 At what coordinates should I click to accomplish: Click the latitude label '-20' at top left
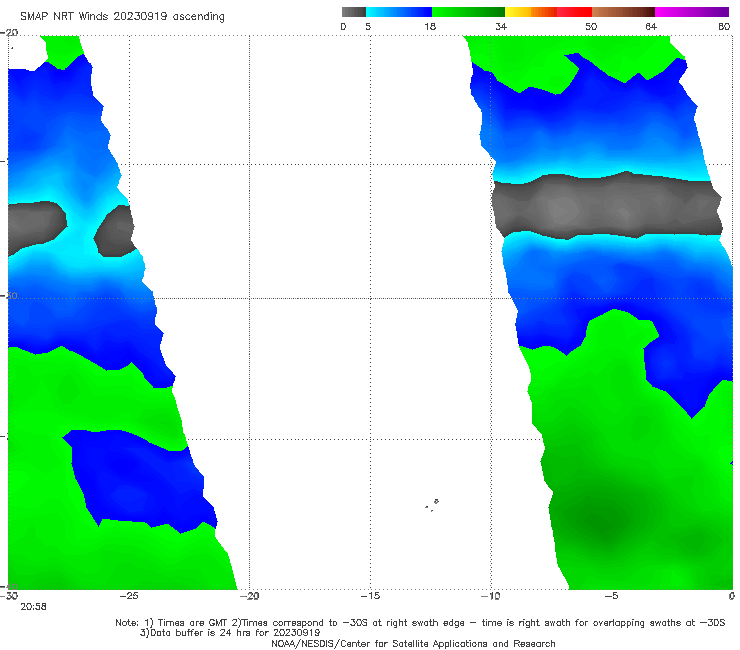(9, 32)
